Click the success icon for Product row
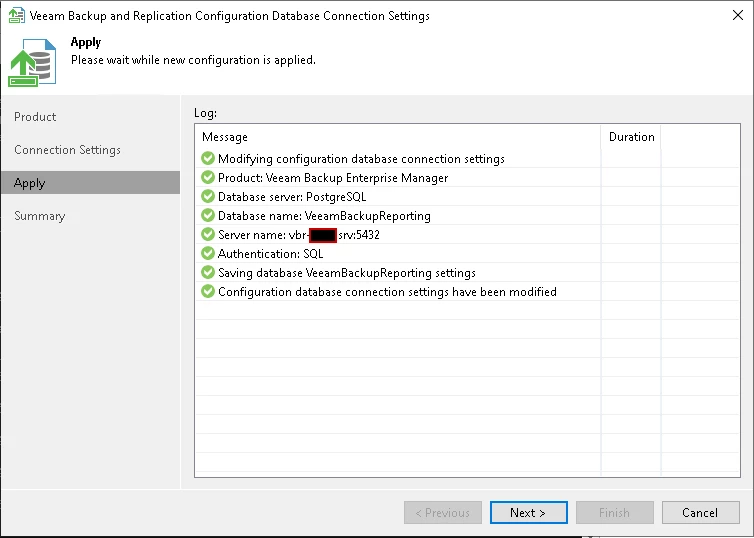 (x=208, y=178)
